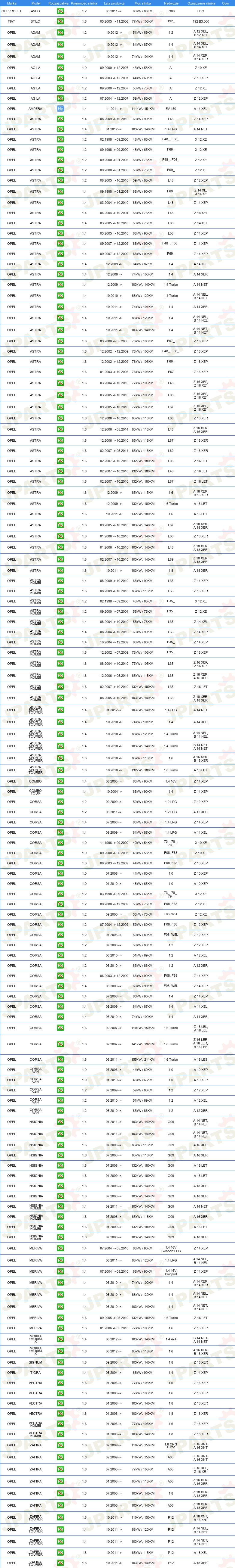Click the Marka column header

pos(11,3)
